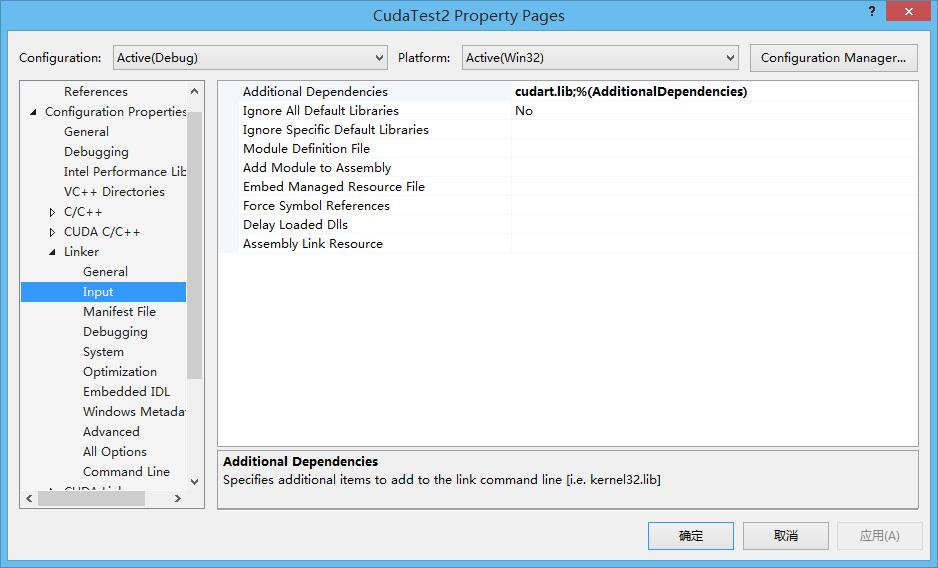The image size is (938, 568).
Task: Select the Ignore Specific Default Libraries property
Action: tap(336, 130)
